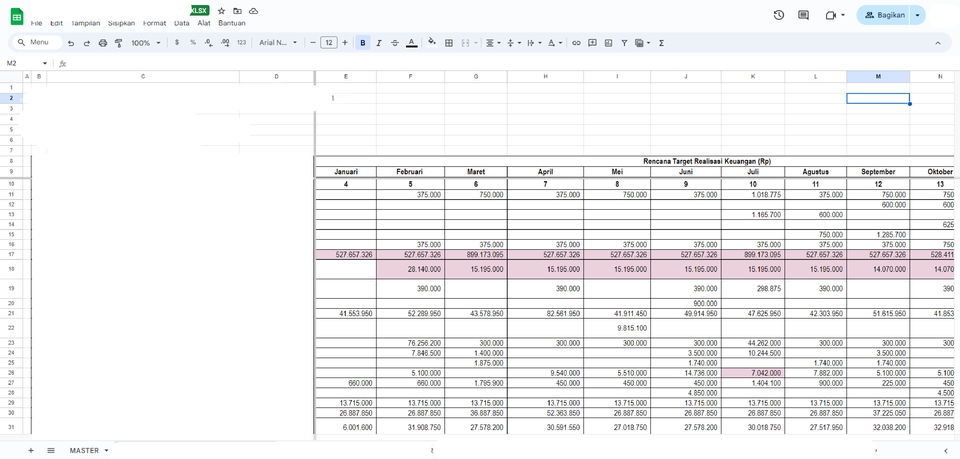Format as percent
The image size is (960, 459).
(x=193, y=43)
